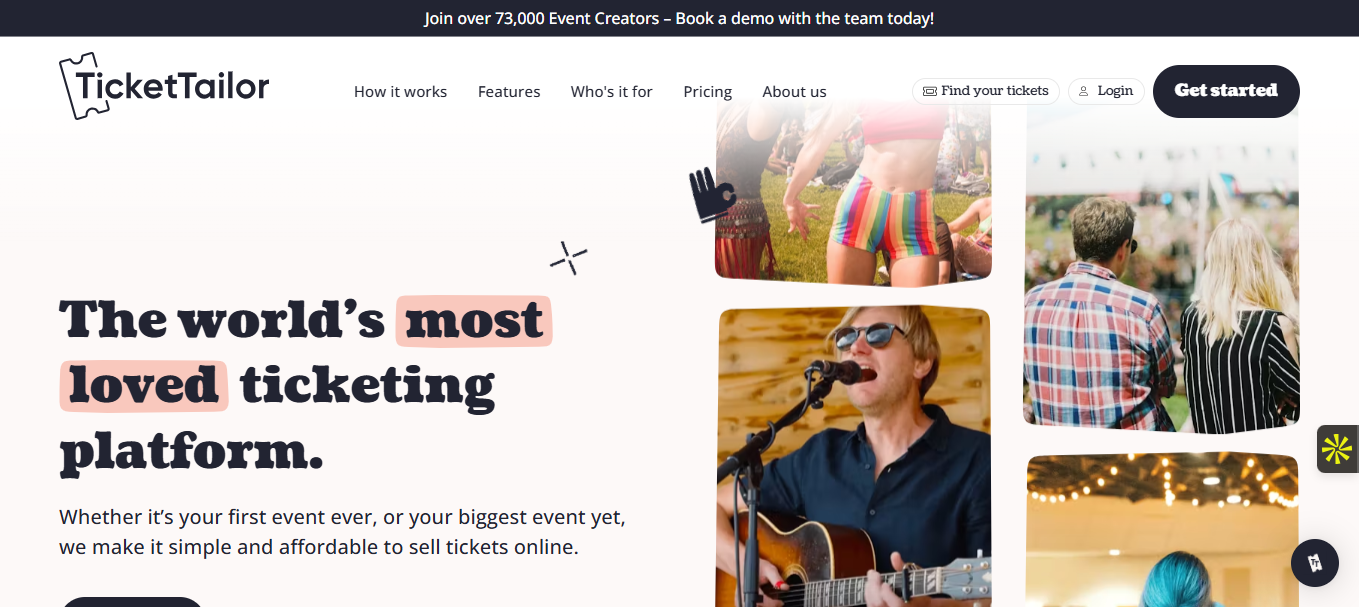This screenshot has height=607, width=1359.
Task: Click the OK hand gesture illustration
Action: 711,194
